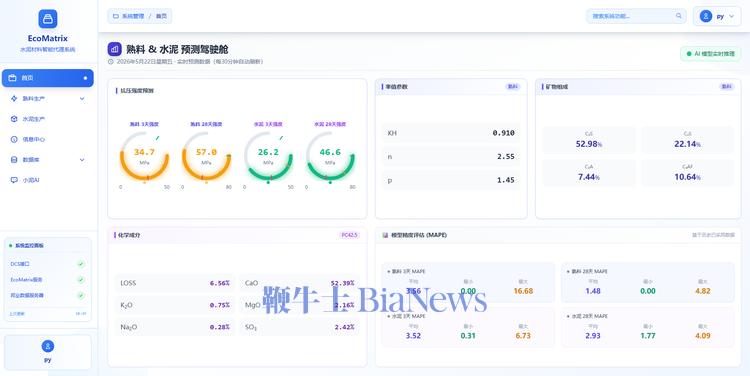Click the K₂O 0.75% row
Image resolution: width=750 pixels, height=376 pixels.
click(175, 305)
